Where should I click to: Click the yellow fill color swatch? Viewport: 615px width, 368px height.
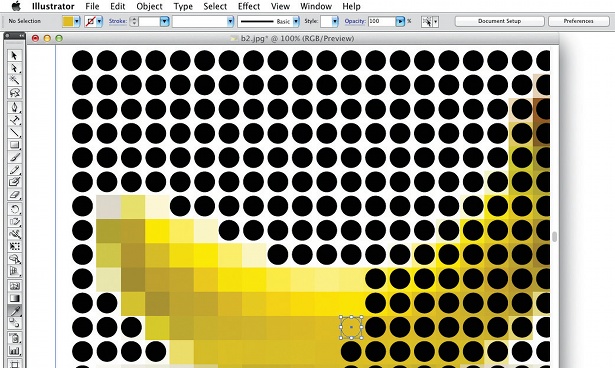[68, 21]
